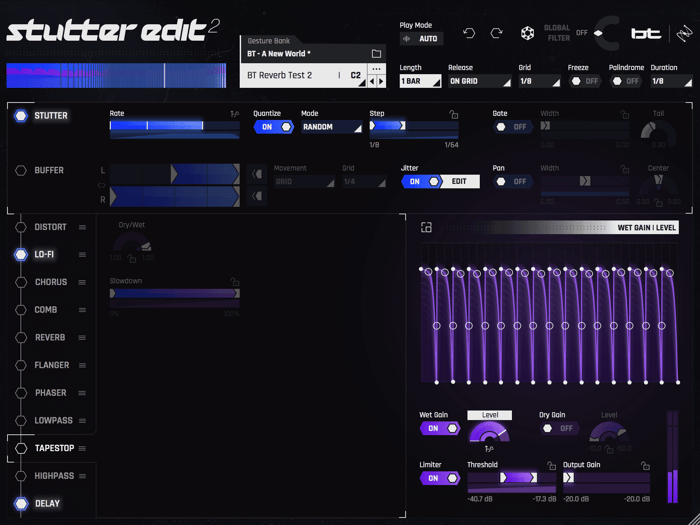This screenshot has width=700, height=525.
Task: Click the undo arrow icon
Action: [x=469, y=33]
